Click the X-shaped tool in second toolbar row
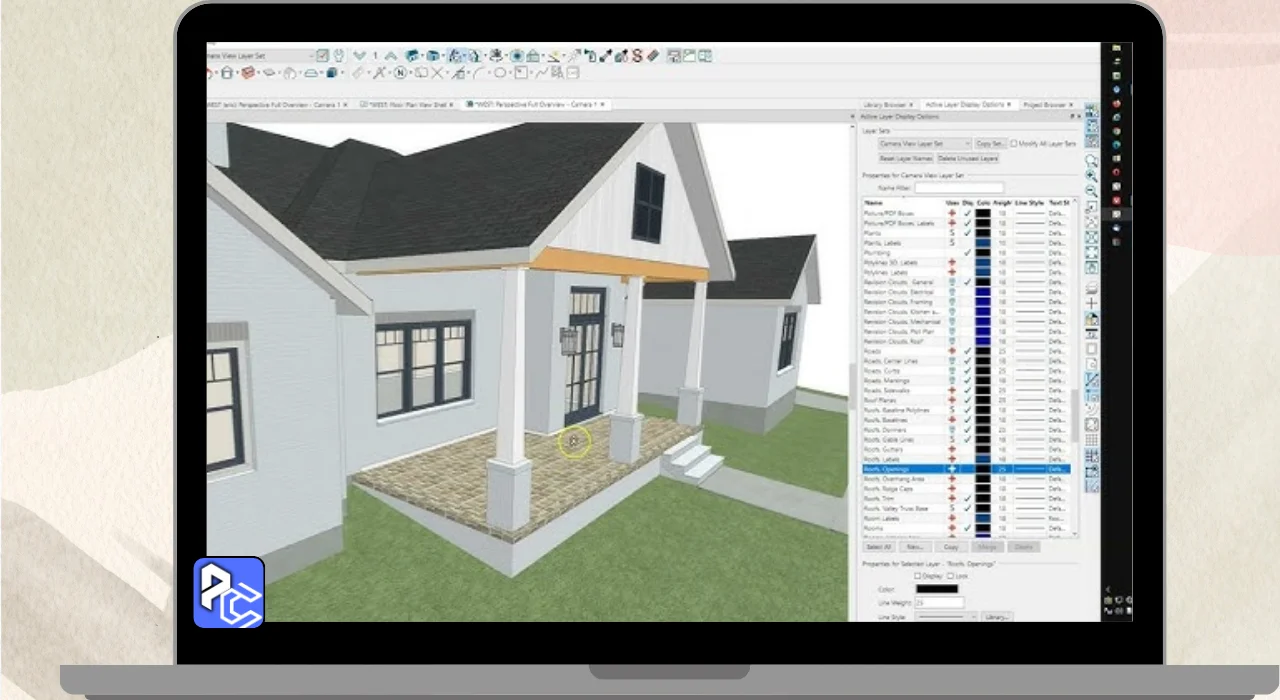 437,72
